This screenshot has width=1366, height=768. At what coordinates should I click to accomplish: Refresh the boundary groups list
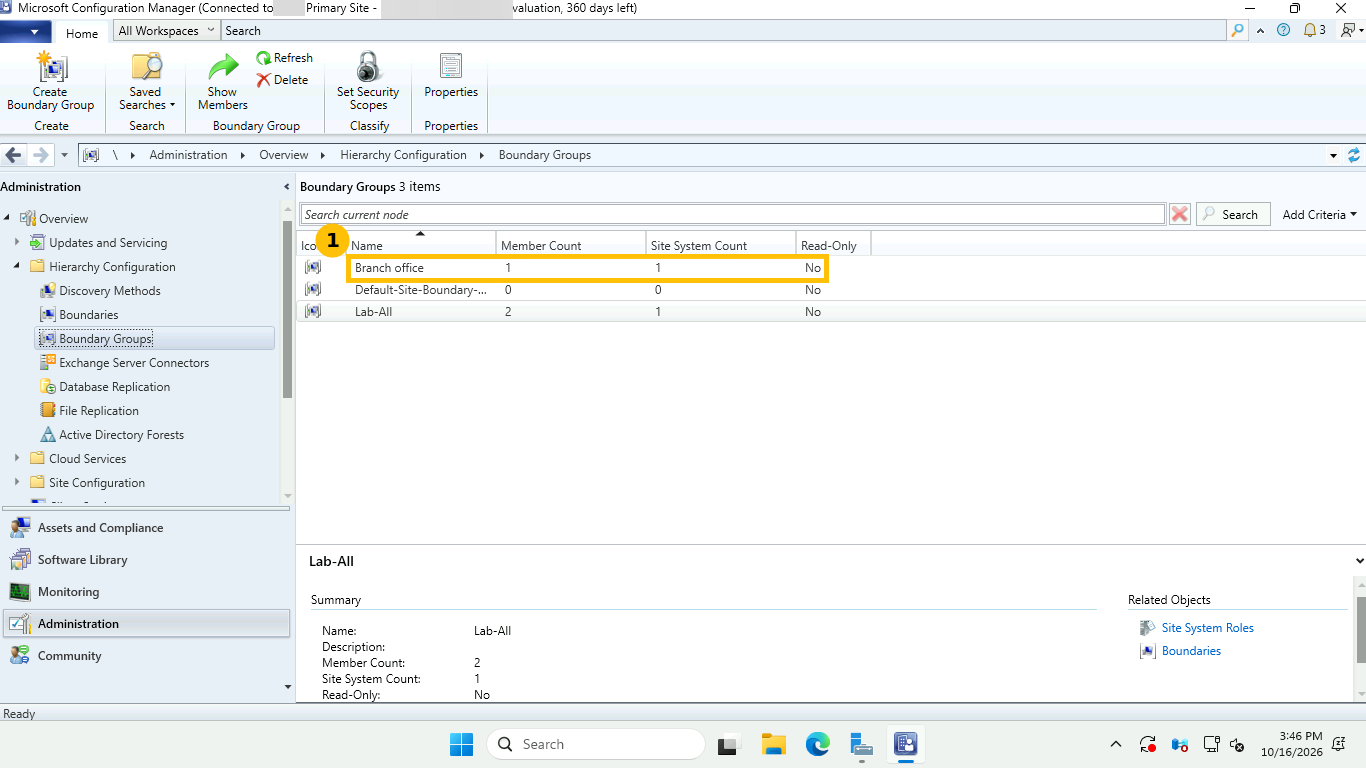[284, 58]
